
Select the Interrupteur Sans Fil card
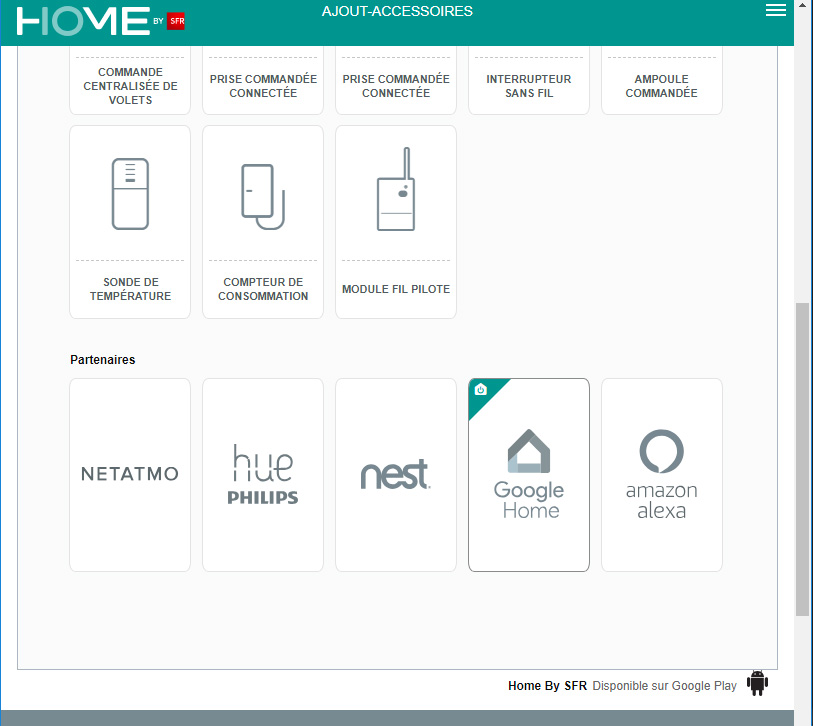[529, 86]
